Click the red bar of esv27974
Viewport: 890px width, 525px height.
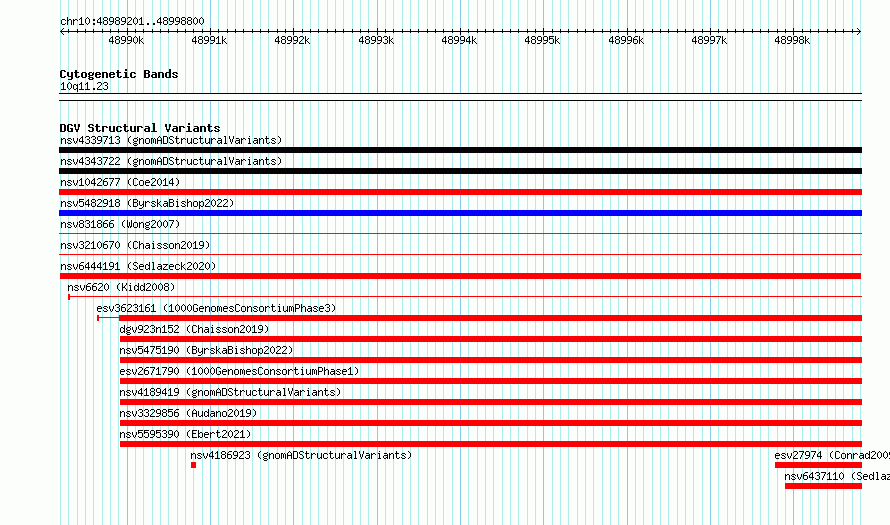pos(818,465)
